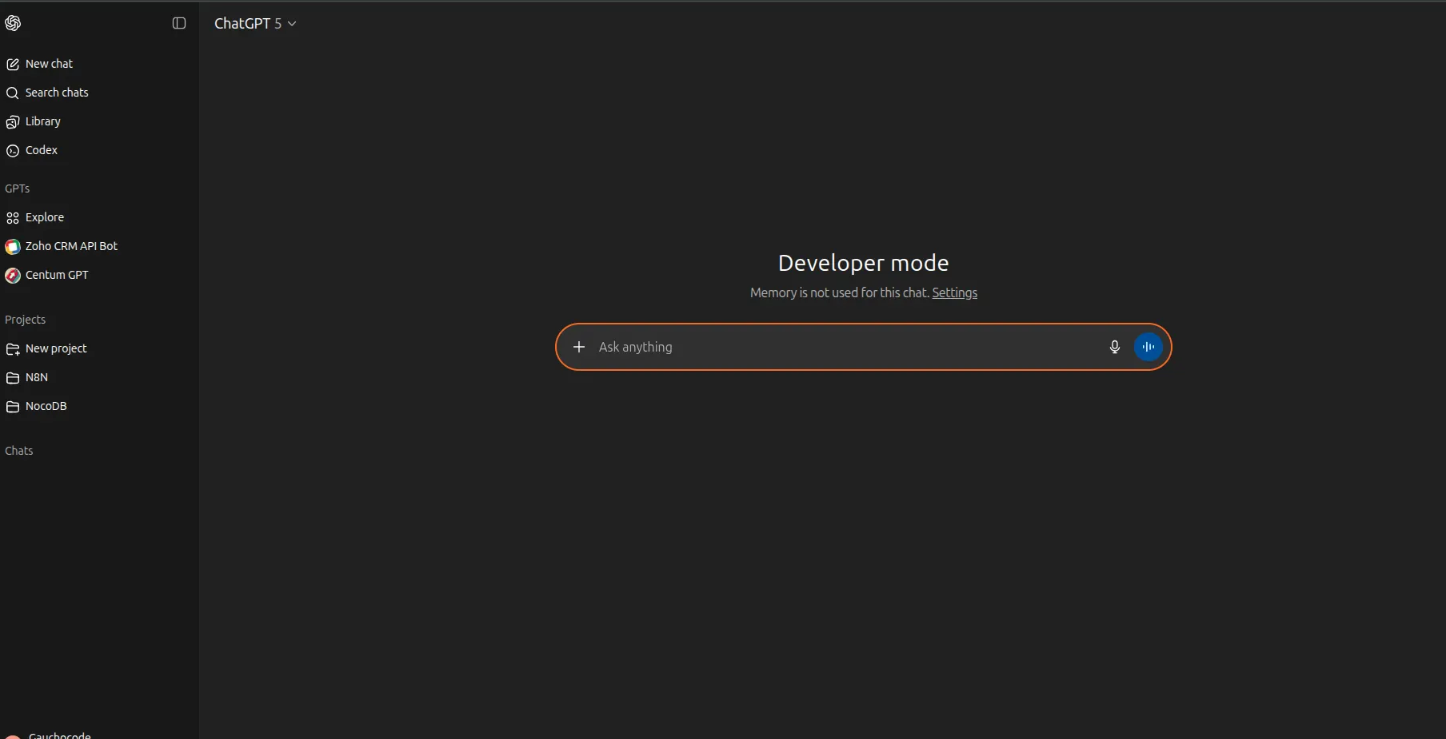Image resolution: width=1446 pixels, height=739 pixels.
Task: Click the NocoDB folder icon
Action: tap(13, 407)
